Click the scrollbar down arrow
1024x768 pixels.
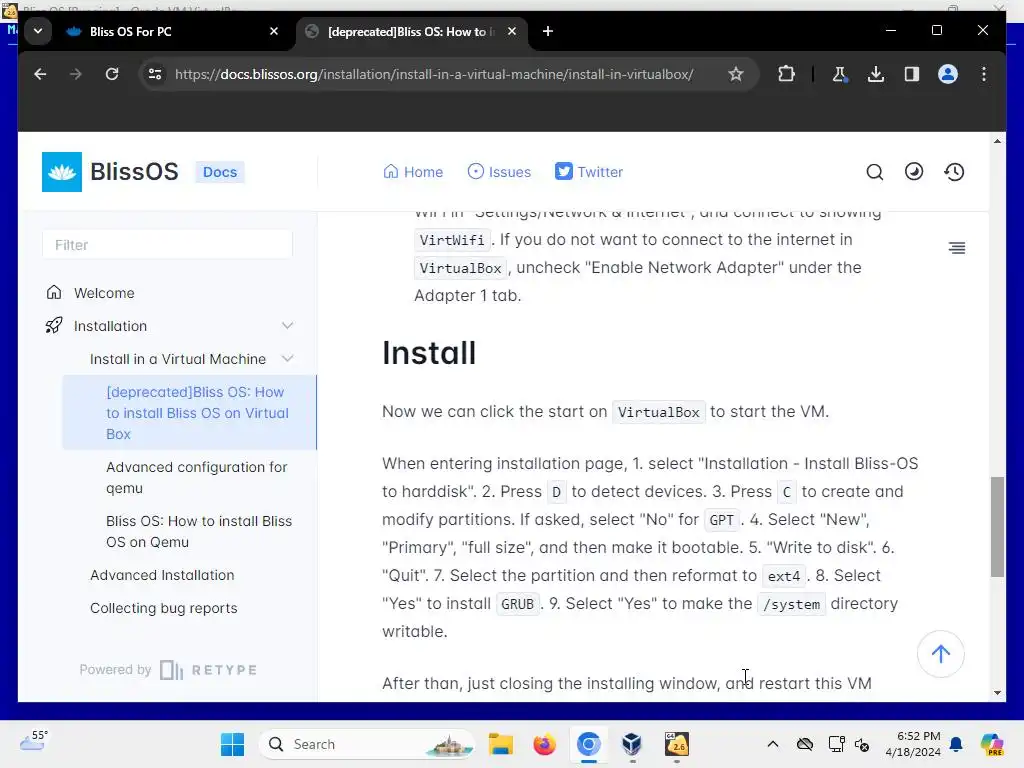pyautogui.click(x=997, y=693)
